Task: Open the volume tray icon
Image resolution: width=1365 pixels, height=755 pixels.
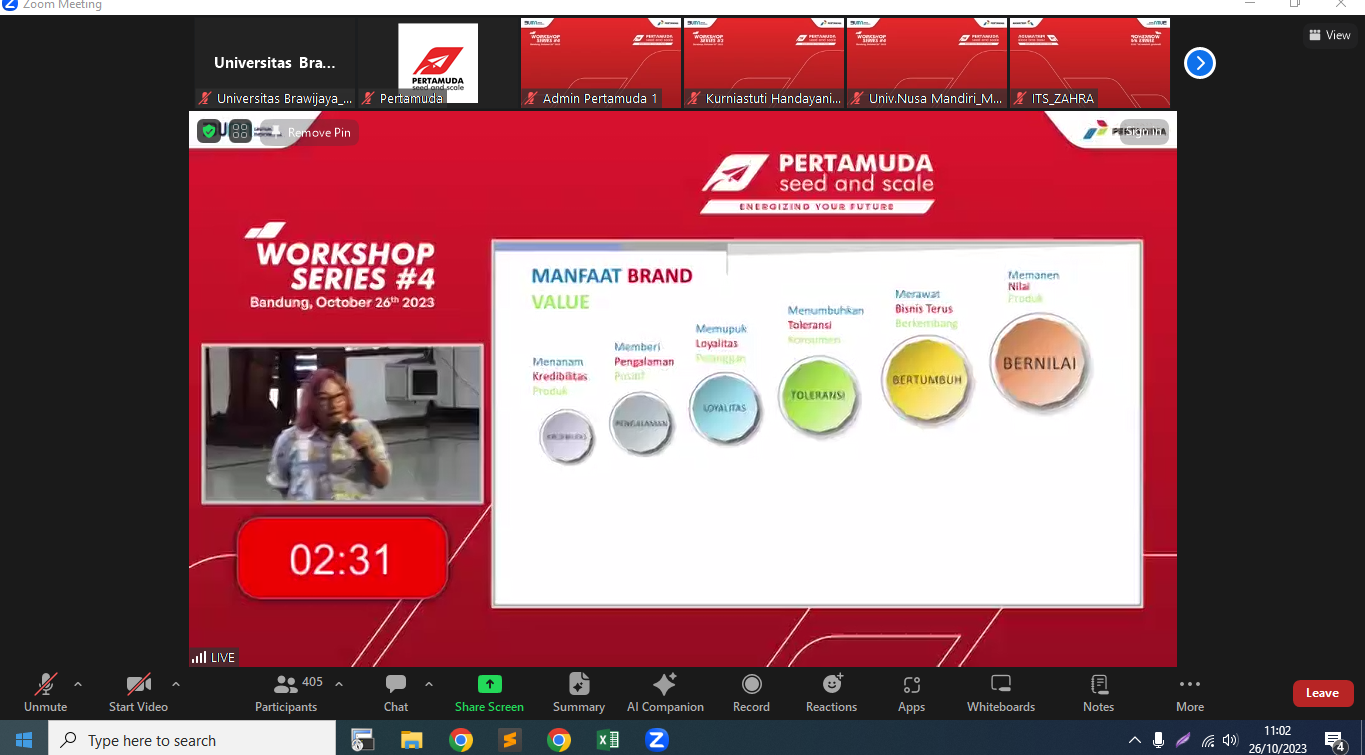Action: pyautogui.click(x=1230, y=740)
